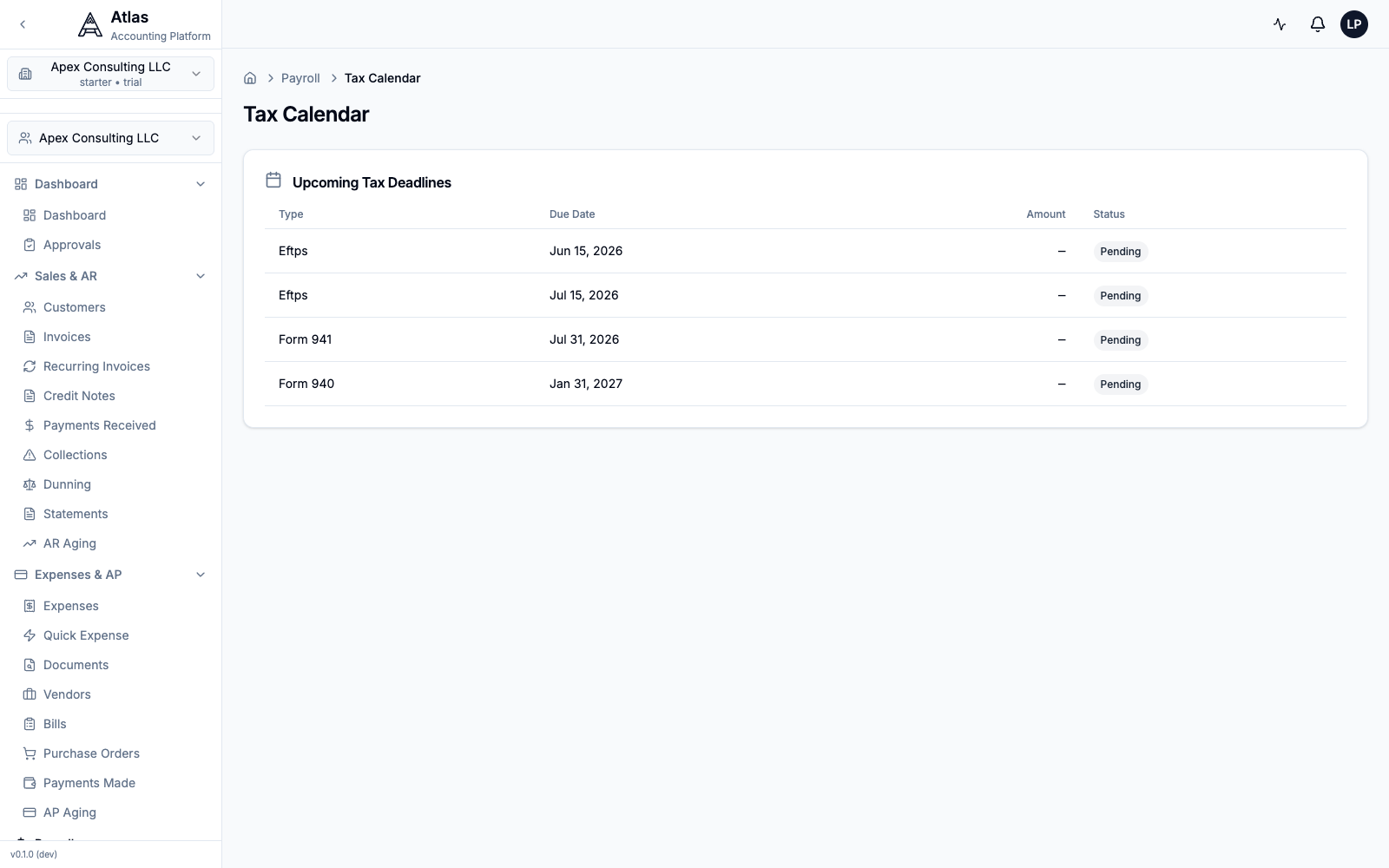
Task: Click the activity pulse icon
Action: click(1280, 24)
